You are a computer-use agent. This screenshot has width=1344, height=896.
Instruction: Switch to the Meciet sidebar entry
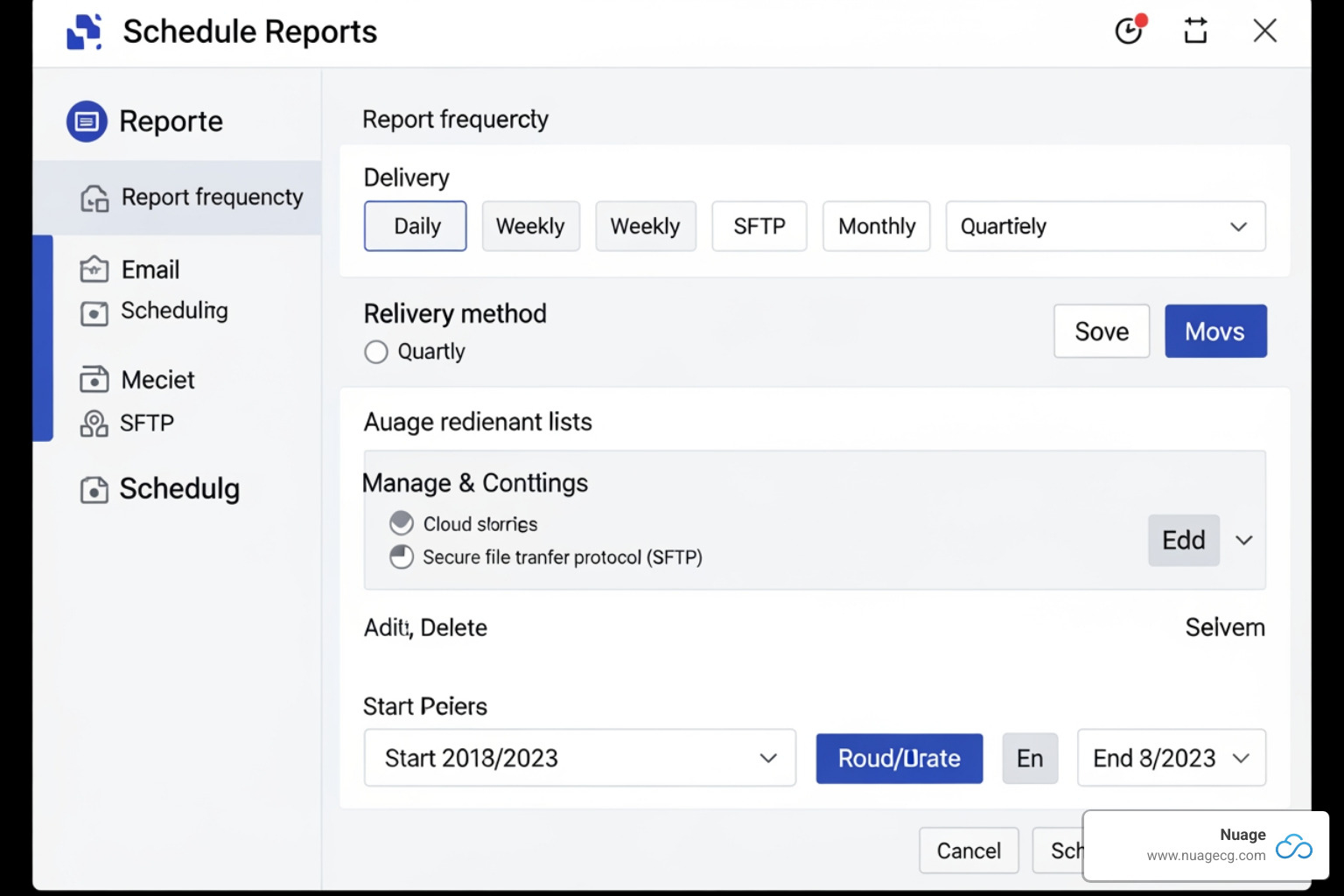pos(94,379)
